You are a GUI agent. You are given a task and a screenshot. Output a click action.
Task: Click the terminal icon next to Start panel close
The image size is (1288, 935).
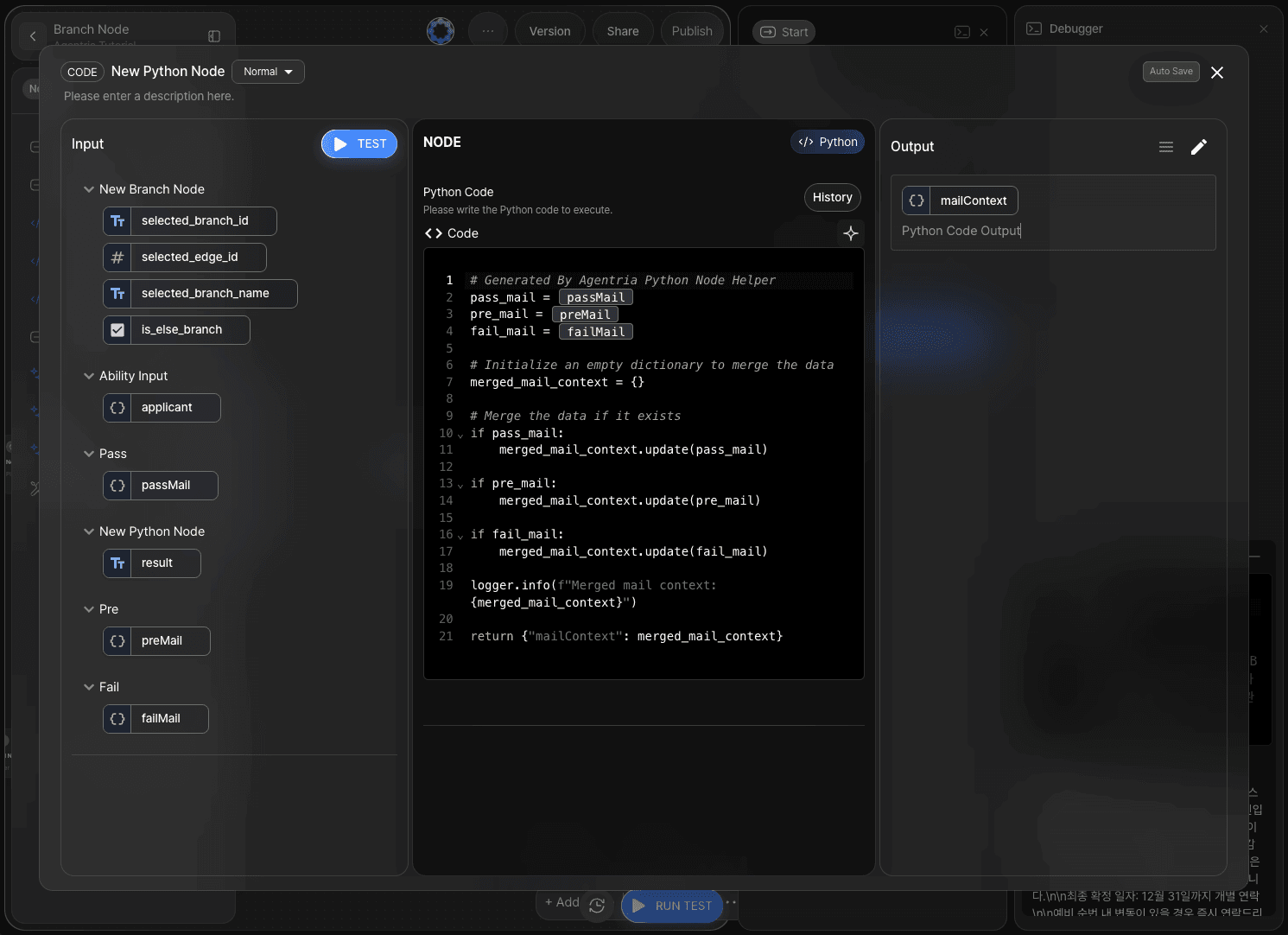[962, 32]
